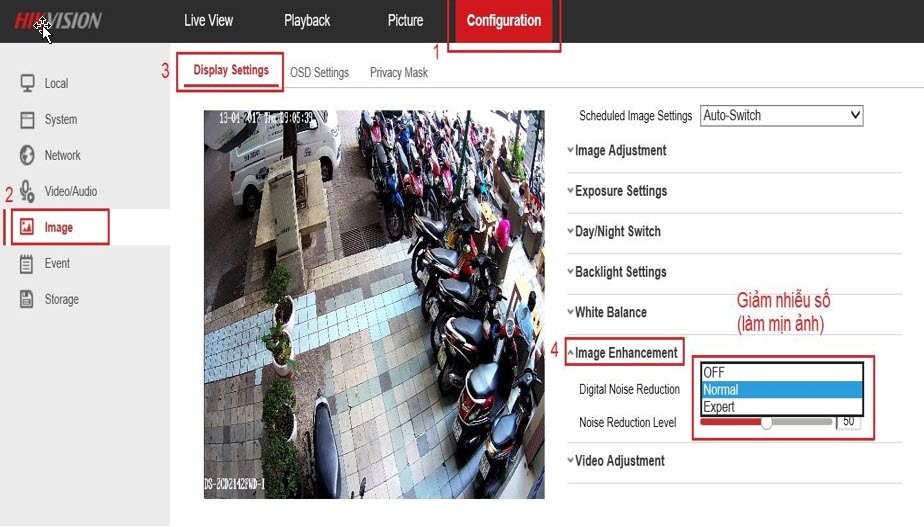Click the camera preview image
Viewport: 924px width, 527px height.
coord(374,304)
